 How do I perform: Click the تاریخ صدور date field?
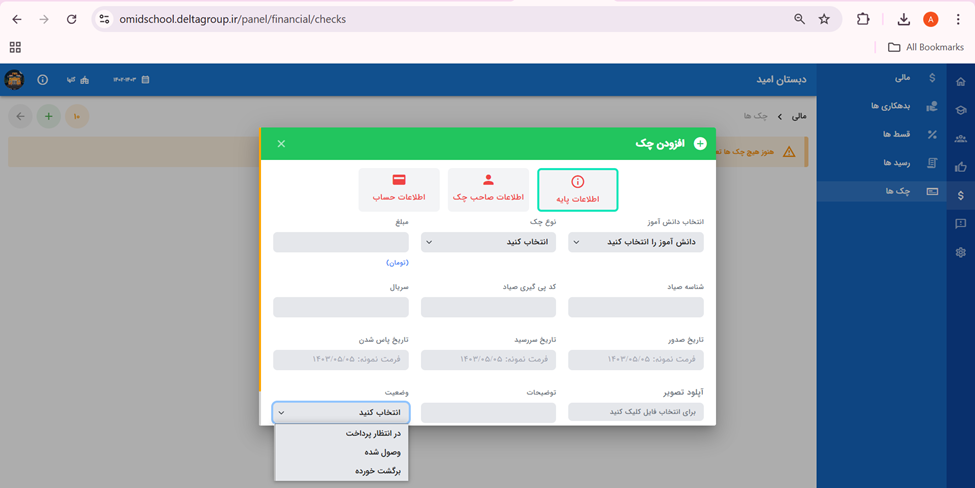point(635,359)
